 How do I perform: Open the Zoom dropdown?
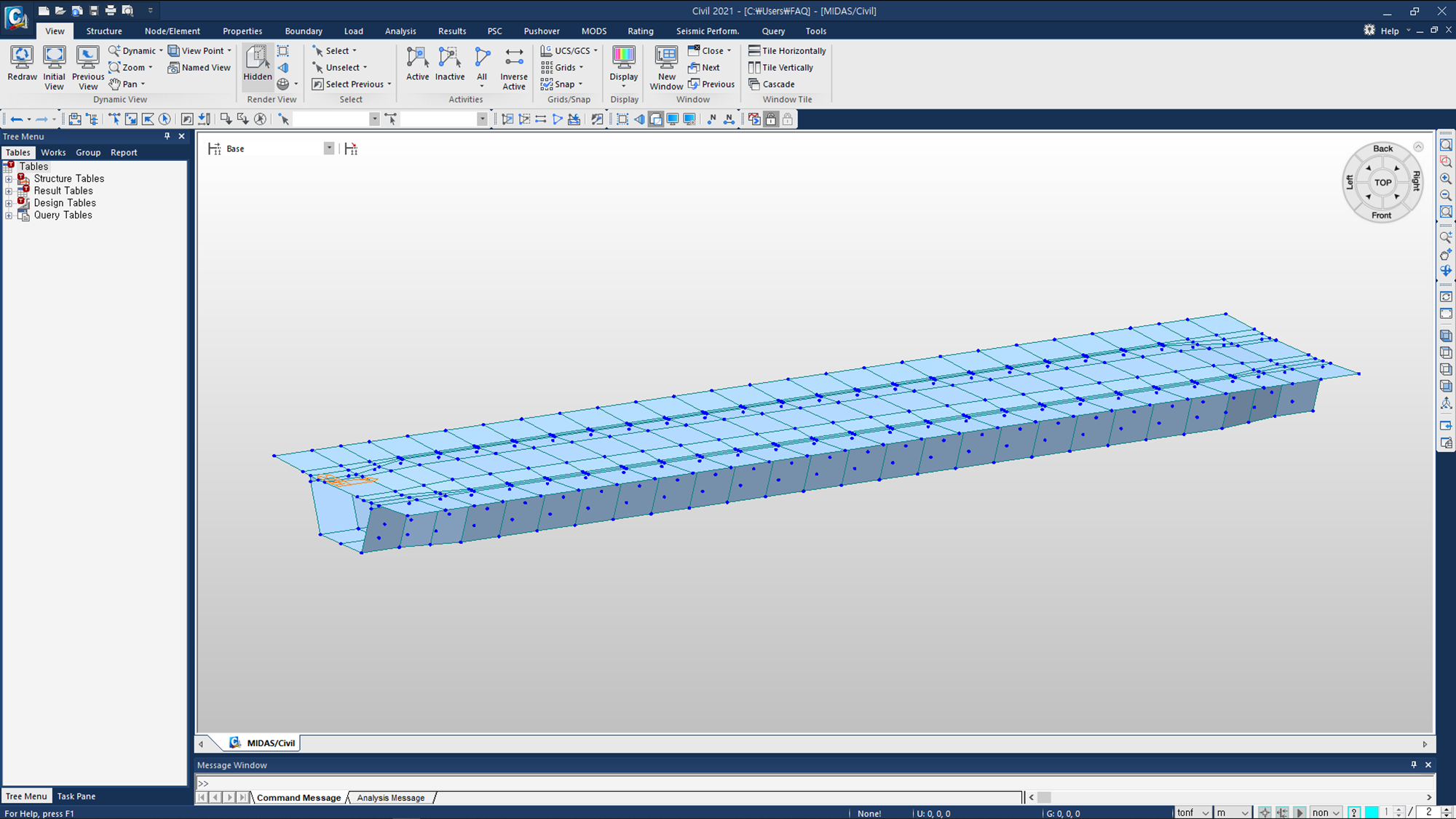pyautogui.click(x=131, y=68)
